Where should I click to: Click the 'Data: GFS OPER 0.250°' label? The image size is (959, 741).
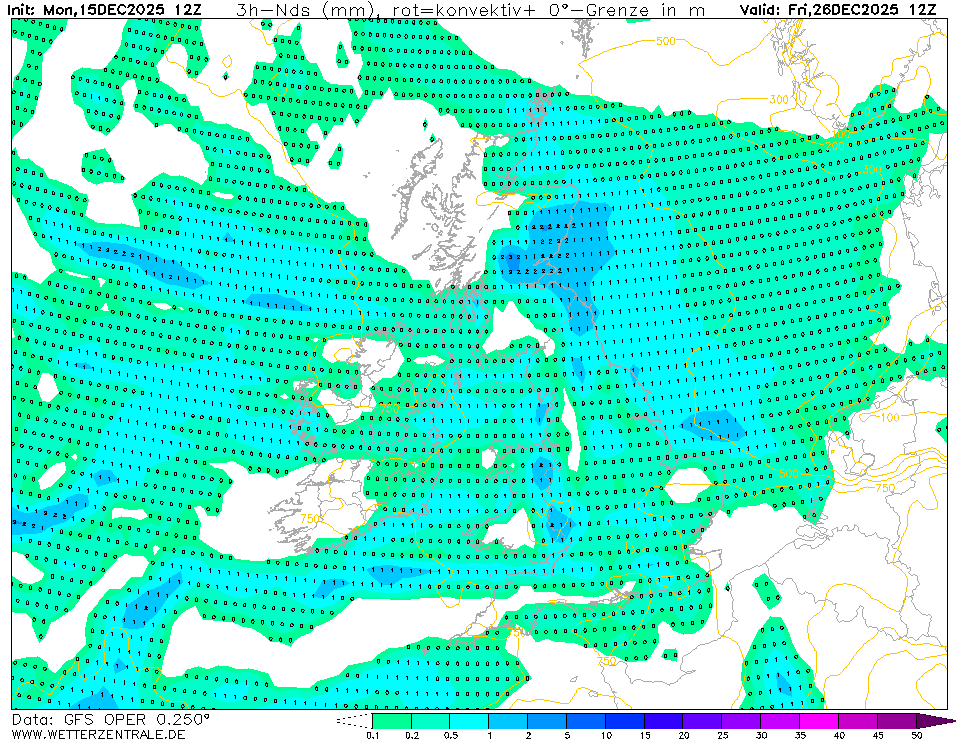point(110,719)
